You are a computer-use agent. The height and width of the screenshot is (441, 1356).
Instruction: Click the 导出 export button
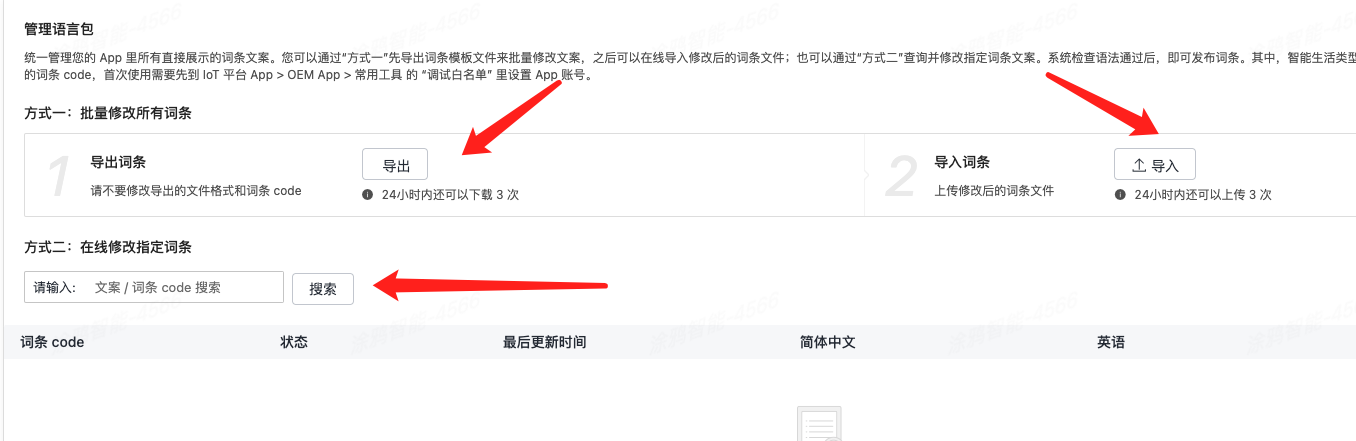(x=394, y=165)
